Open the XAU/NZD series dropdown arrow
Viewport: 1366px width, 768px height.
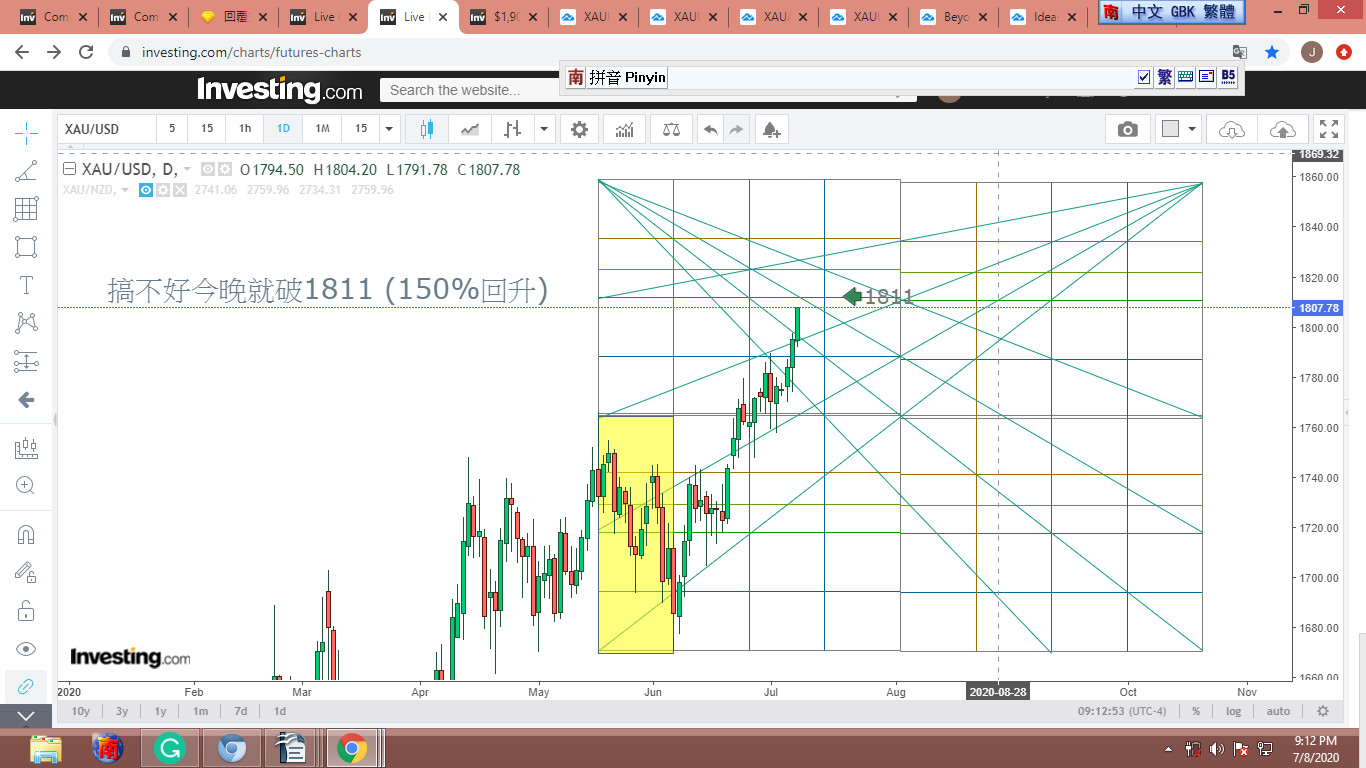[125, 190]
